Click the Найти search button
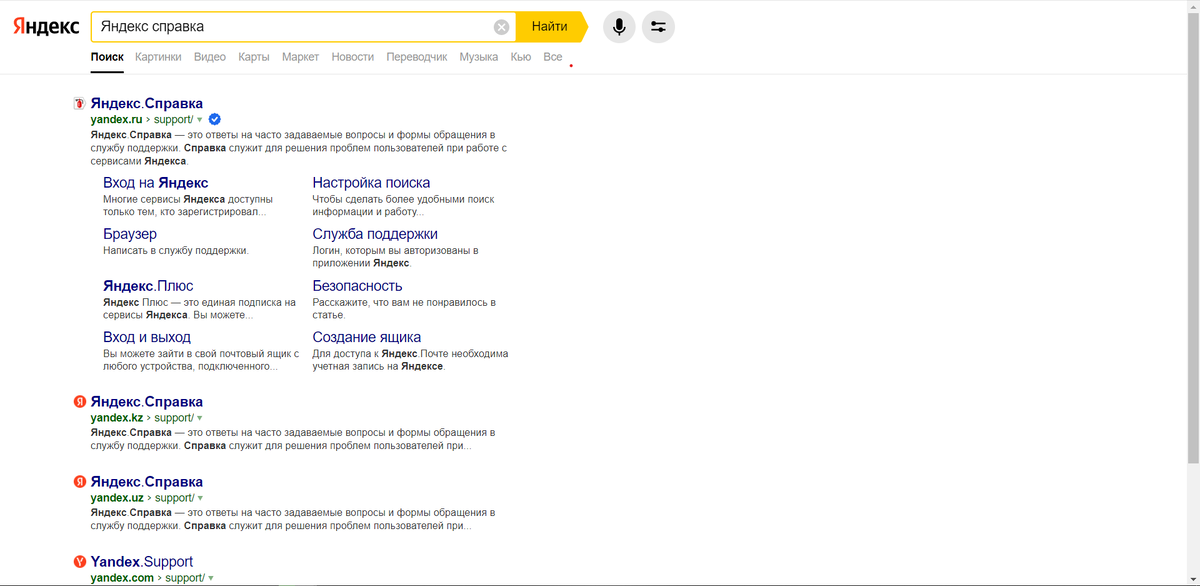1200x586 pixels. (x=550, y=27)
